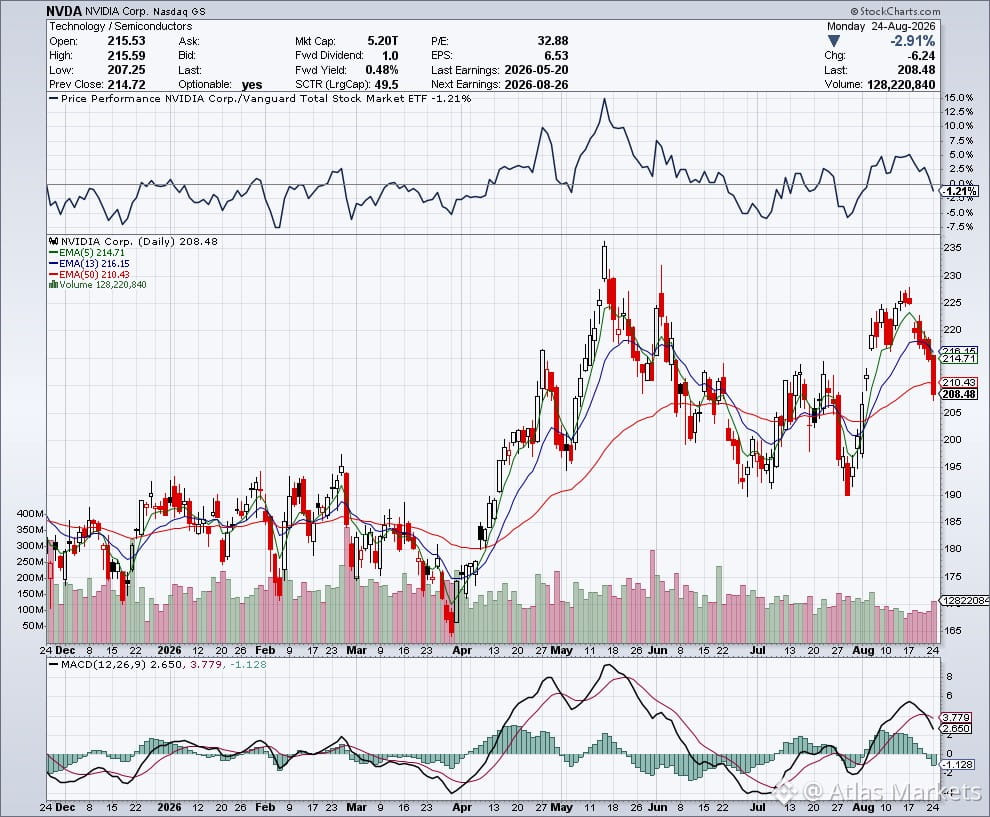990x817 pixels.
Task: Click the Chg value -6.24
Action: [x=921, y=56]
